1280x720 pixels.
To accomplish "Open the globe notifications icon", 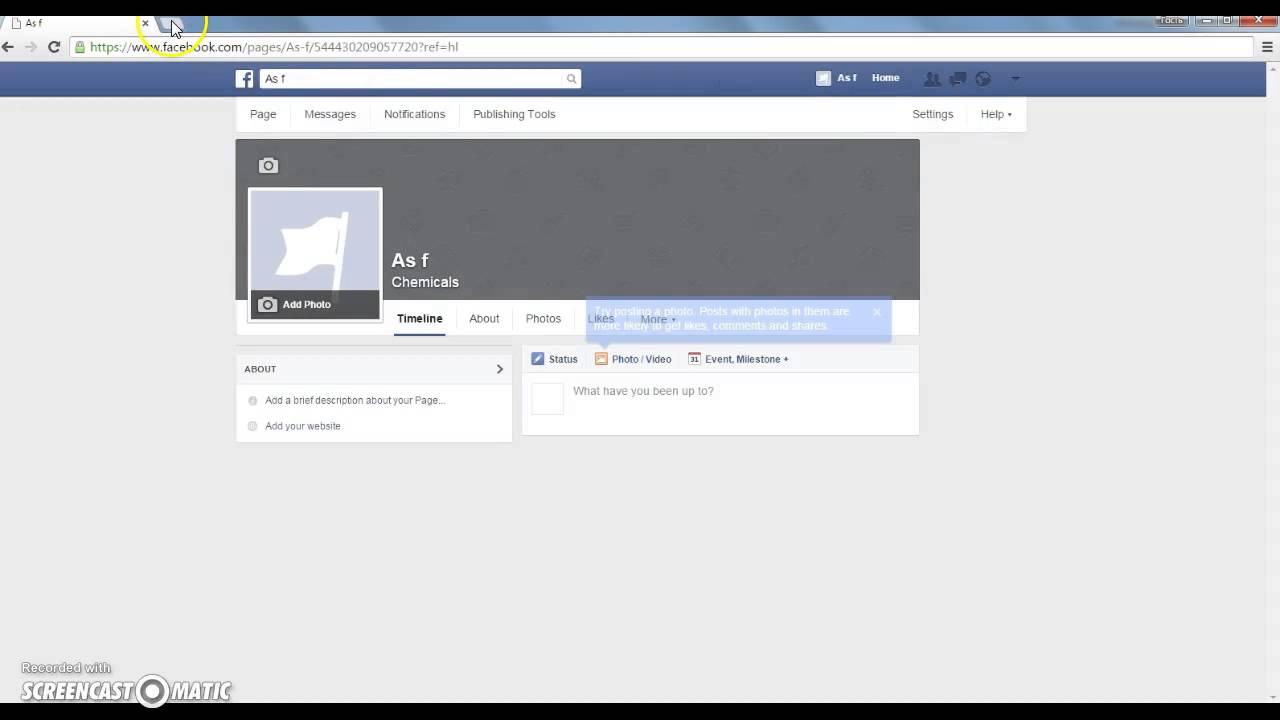I will [983, 79].
